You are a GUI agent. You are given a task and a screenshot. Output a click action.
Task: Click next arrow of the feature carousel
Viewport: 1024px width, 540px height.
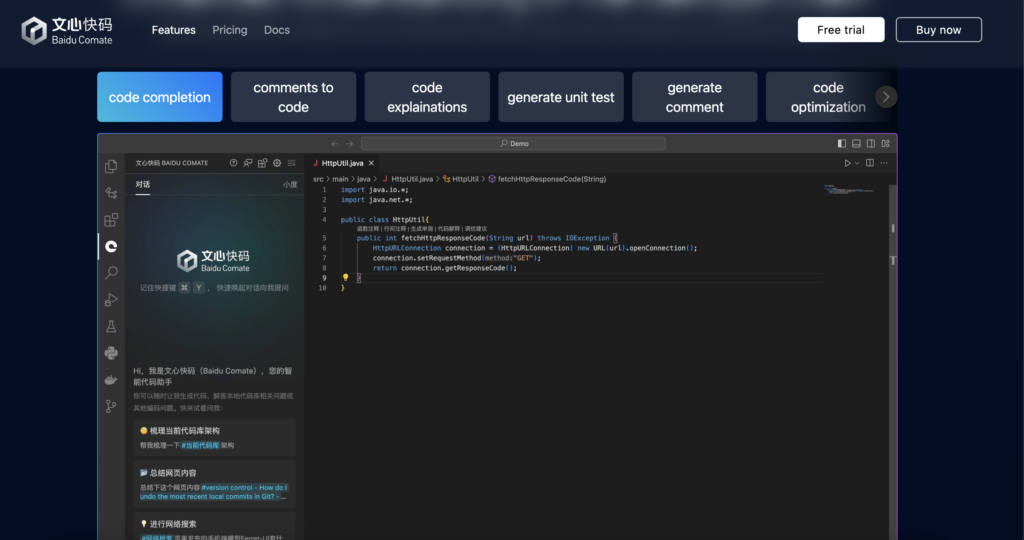[x=886, y=97]
